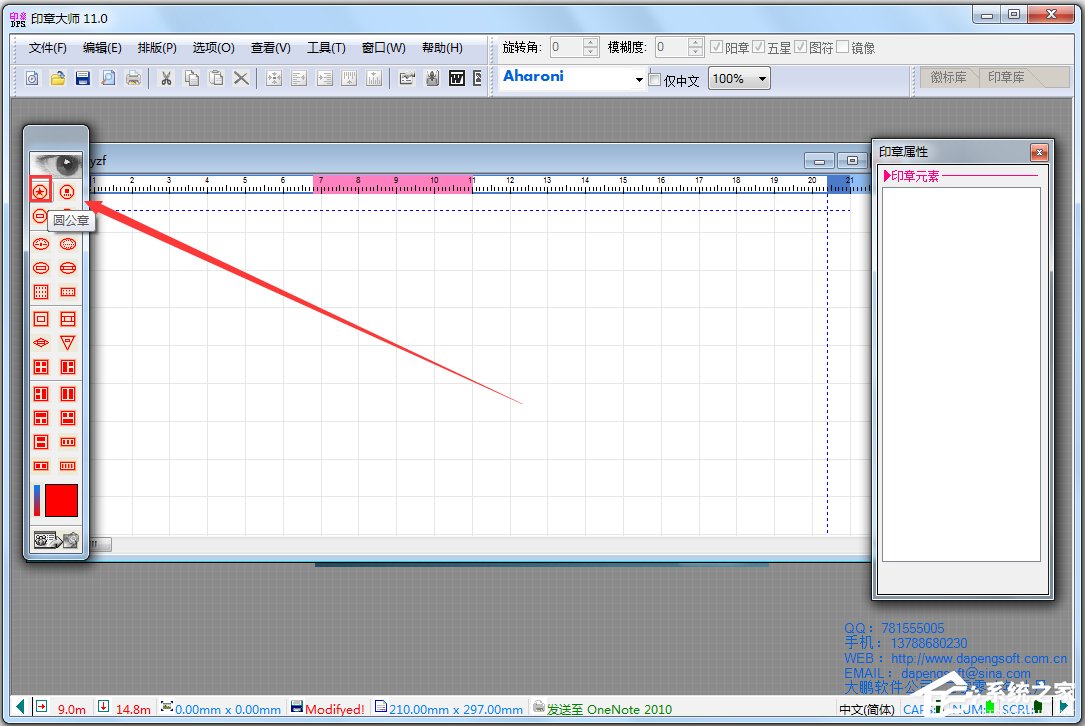Select the round seal with square center
This screenshot has width=1085, height=726.
pyautogui.click(x=67, y=192)
